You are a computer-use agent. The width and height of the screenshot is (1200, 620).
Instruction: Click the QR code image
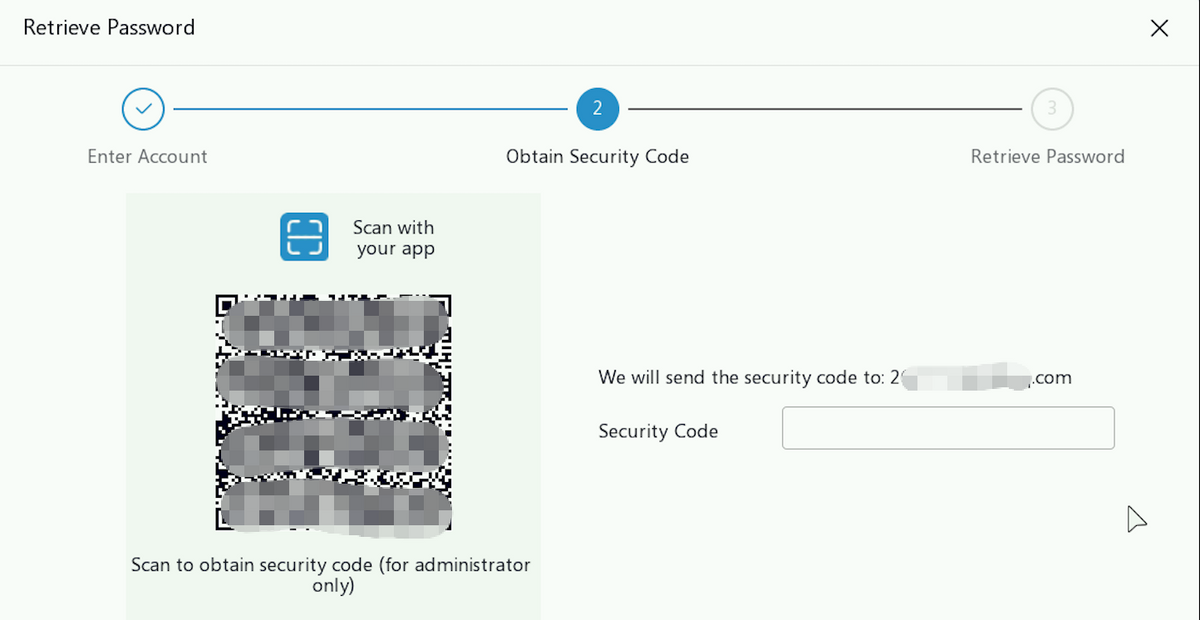334,412
